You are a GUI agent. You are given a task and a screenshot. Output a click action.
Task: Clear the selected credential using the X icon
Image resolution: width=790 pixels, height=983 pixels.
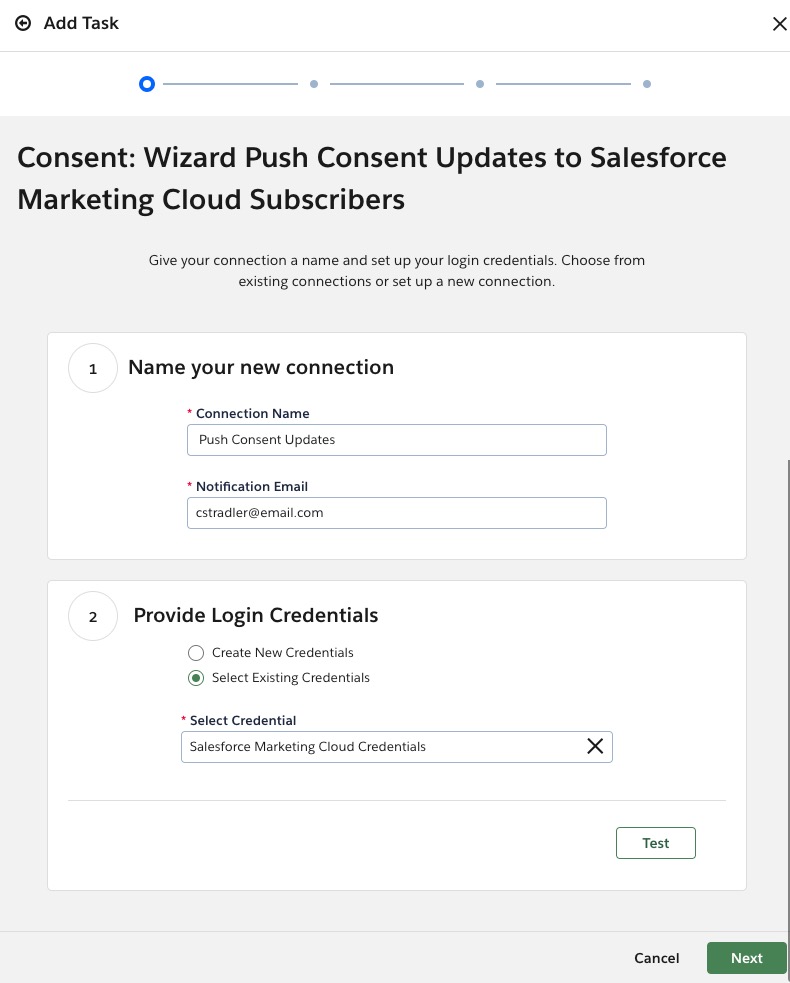coord(594,746)
